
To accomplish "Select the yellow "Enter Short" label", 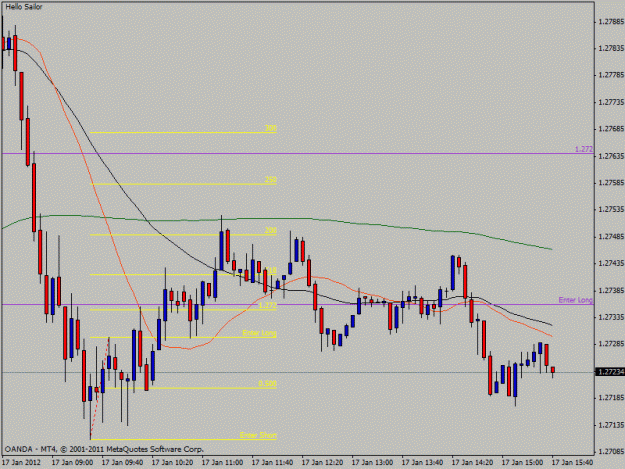I will pos(258,435).
